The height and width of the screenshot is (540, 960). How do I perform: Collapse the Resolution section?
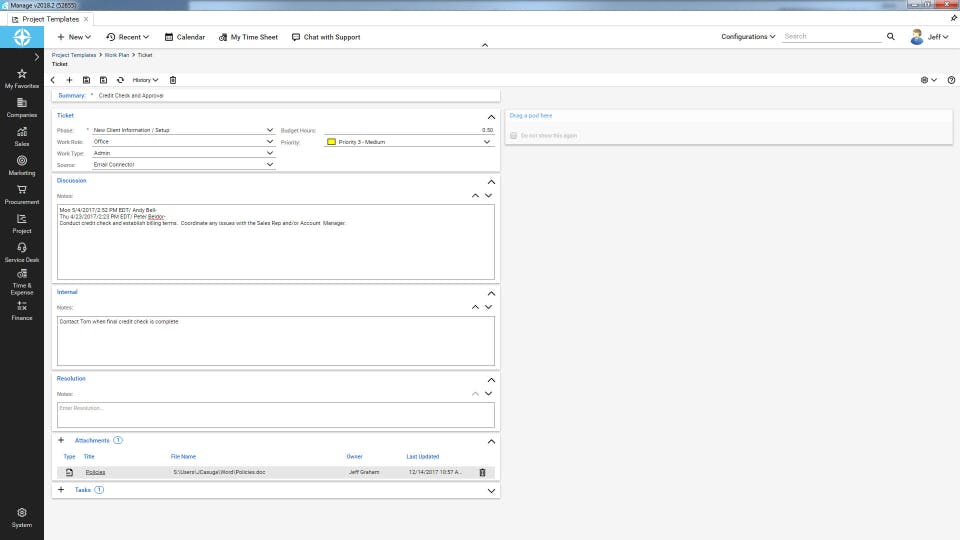(491, 380)
